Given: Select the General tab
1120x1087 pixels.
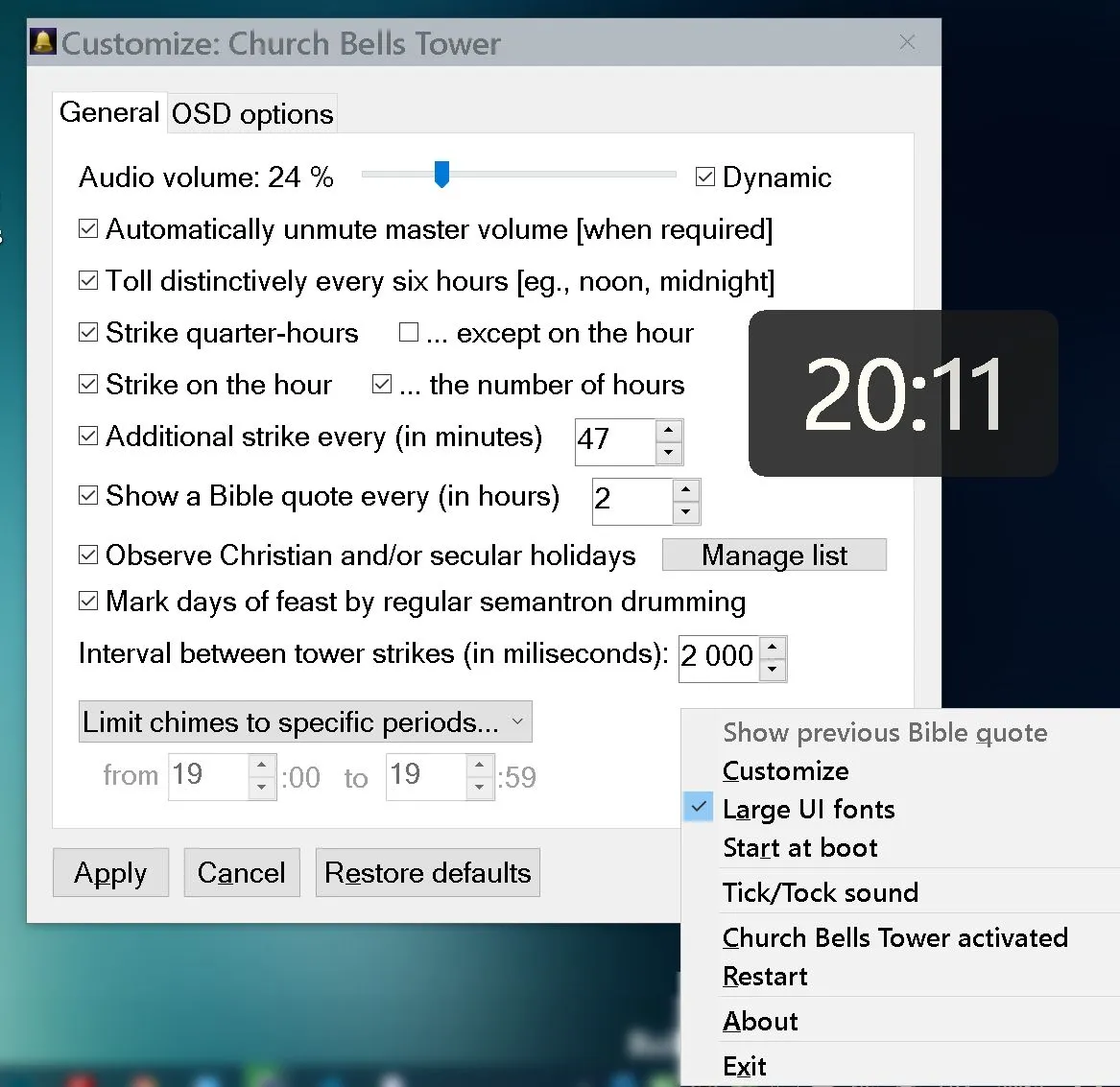Looking at the screenshot, I should pos(108,112).
